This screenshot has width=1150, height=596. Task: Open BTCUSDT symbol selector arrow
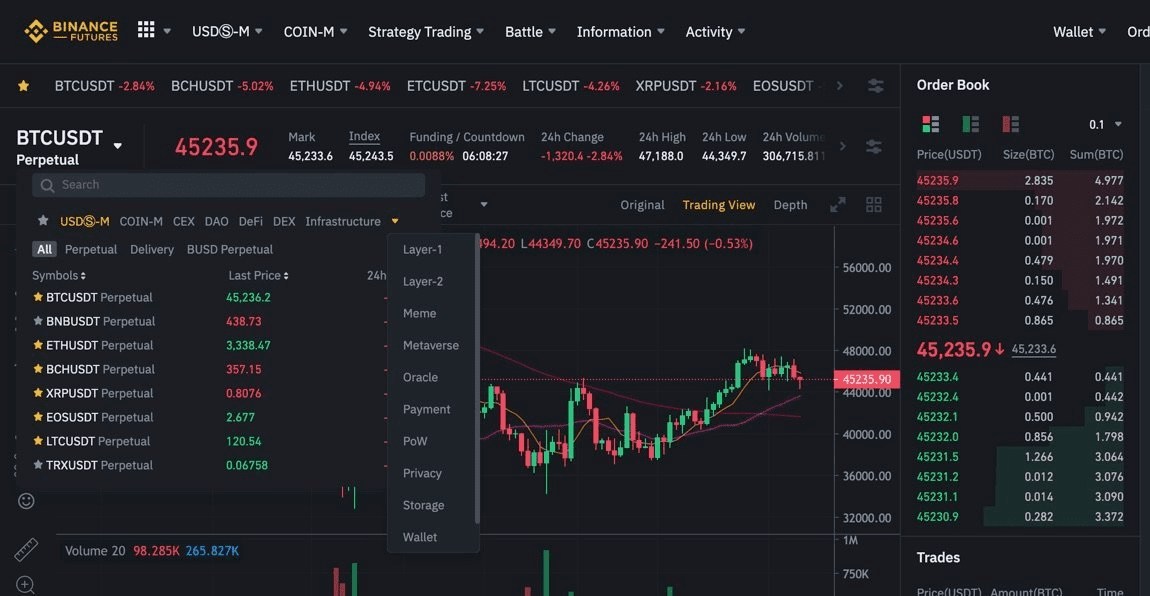[117, 146]
